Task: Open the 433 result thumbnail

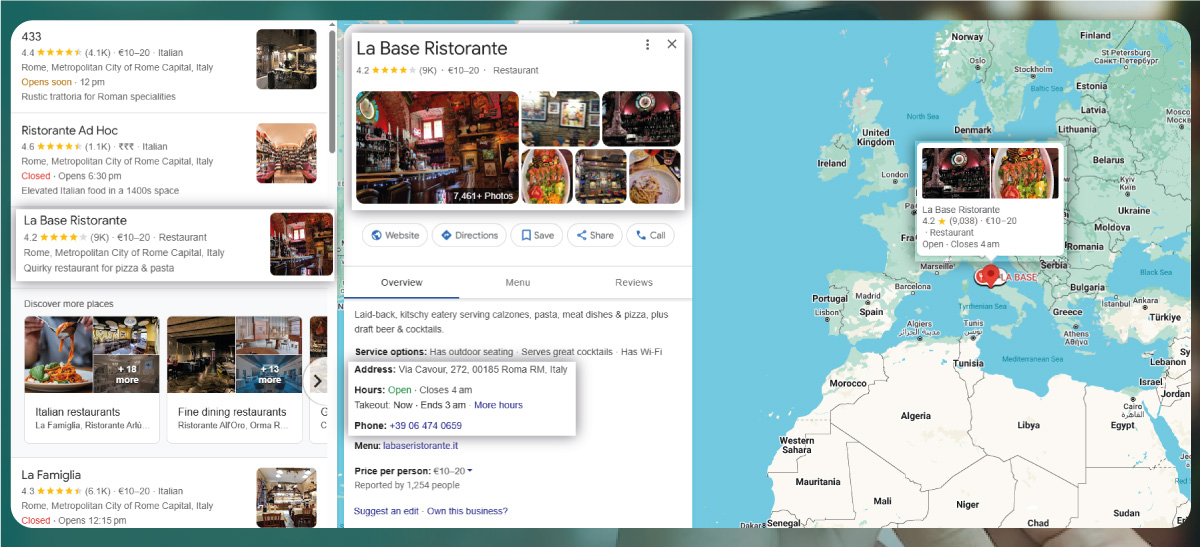Action: [x=286, y=59]
